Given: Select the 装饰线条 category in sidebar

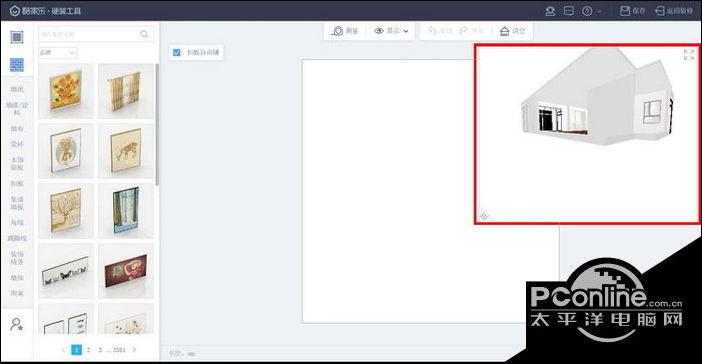Looking at the screenshot, I should click(x=17, y=258).
